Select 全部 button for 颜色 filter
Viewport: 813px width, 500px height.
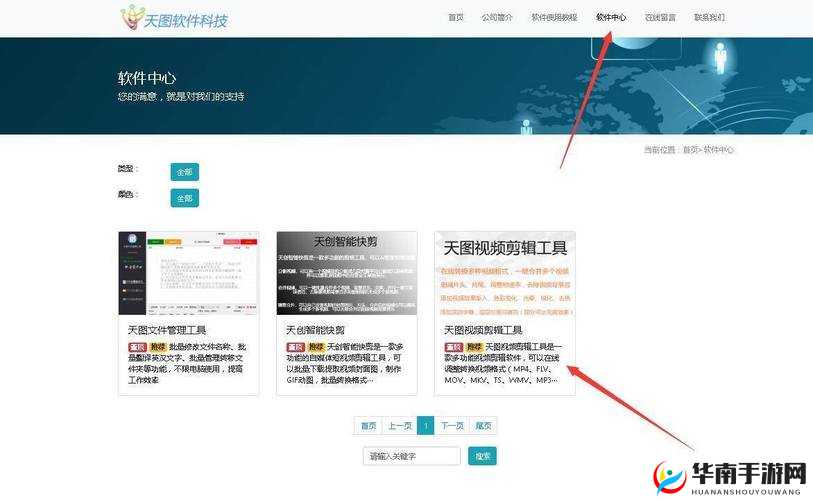(185, 198)
